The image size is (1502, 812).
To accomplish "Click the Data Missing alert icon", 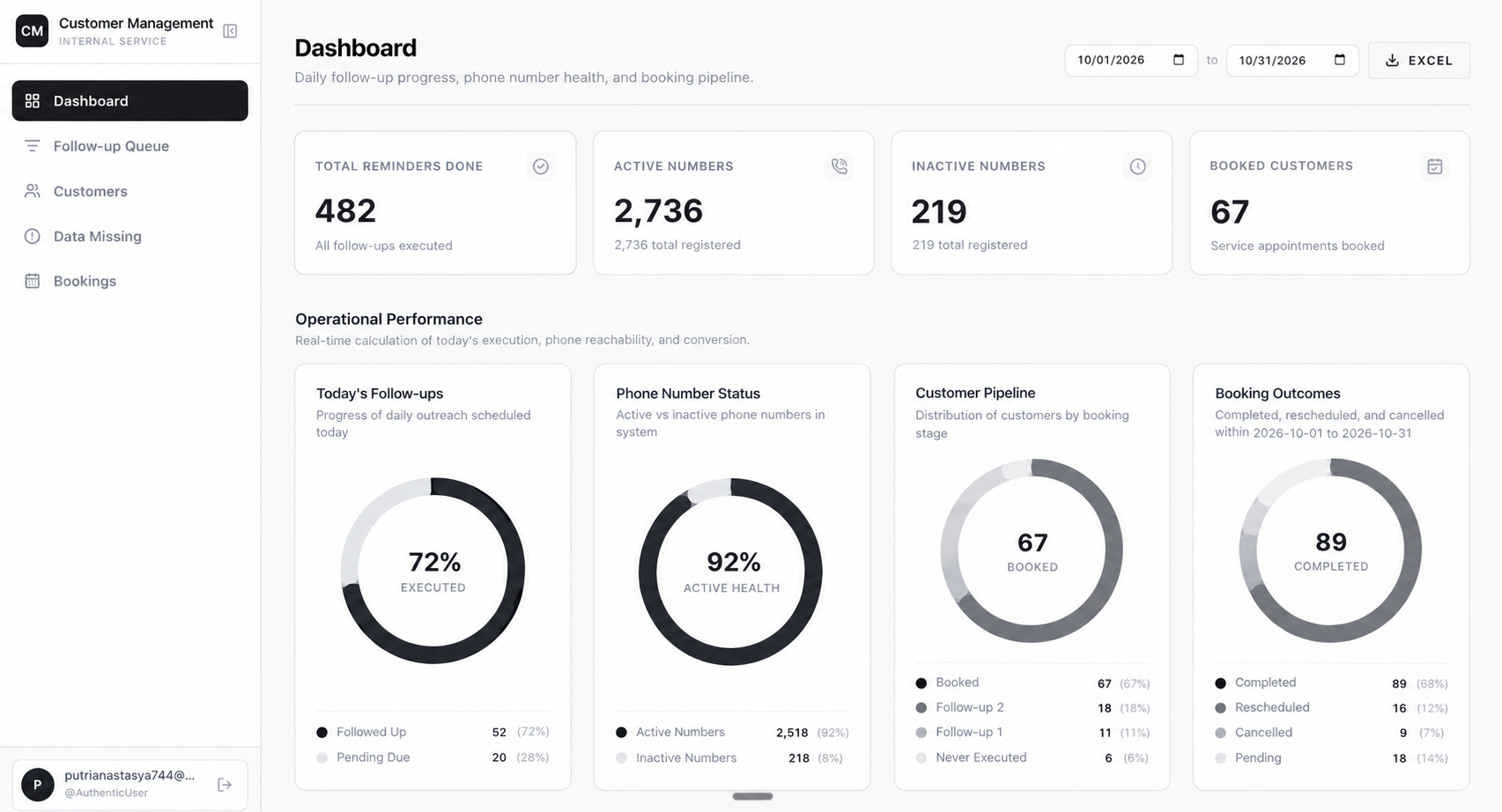I will (x=33, y=236).
